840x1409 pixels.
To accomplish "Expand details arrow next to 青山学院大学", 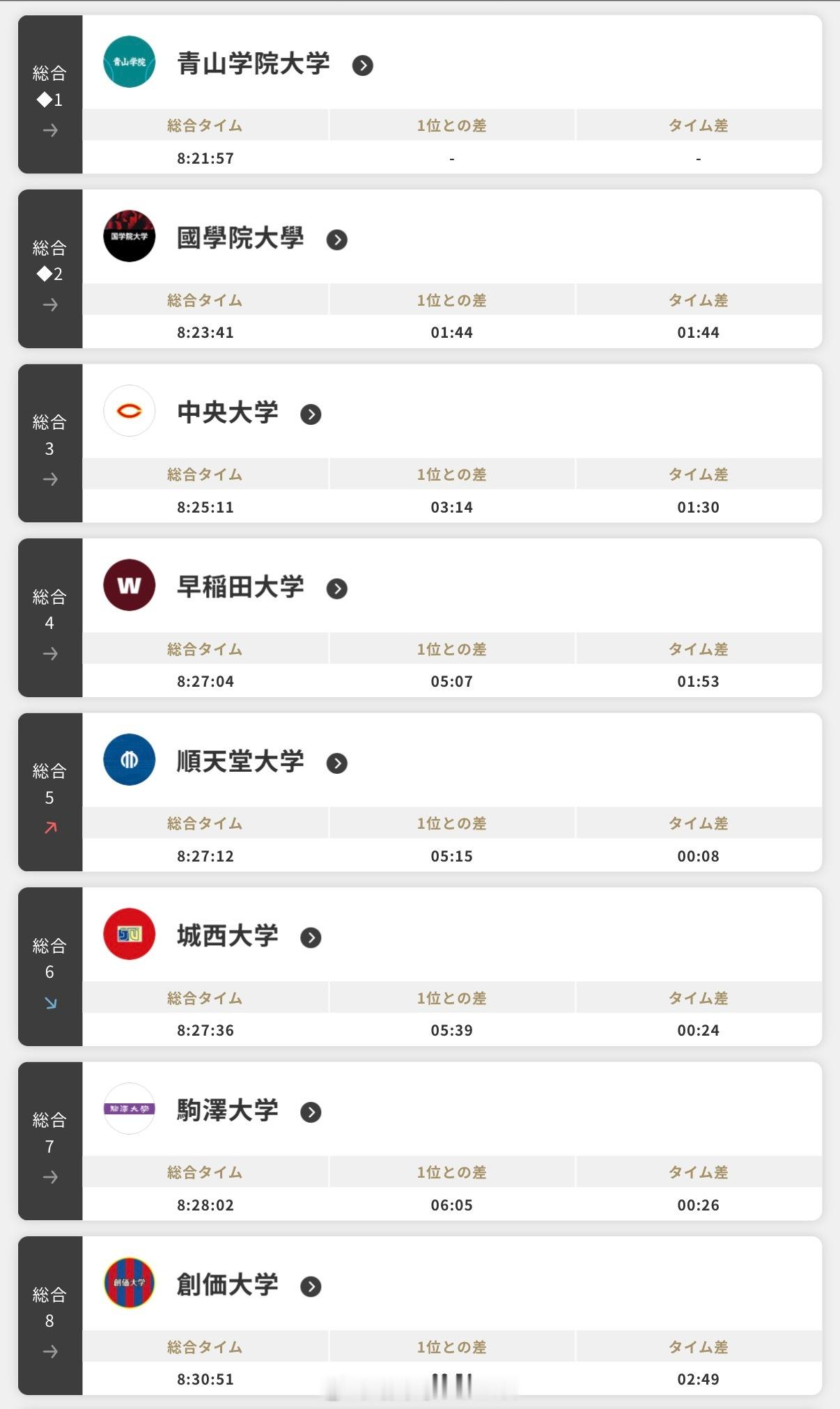I will [362, 65].
